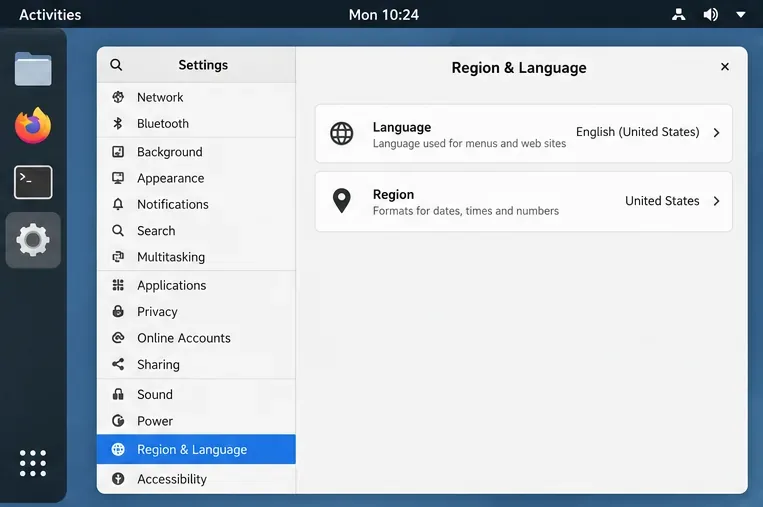This screenshot has height=507, width=763.
Task: Launch Firefox from the dock
Action: [33, 126]
